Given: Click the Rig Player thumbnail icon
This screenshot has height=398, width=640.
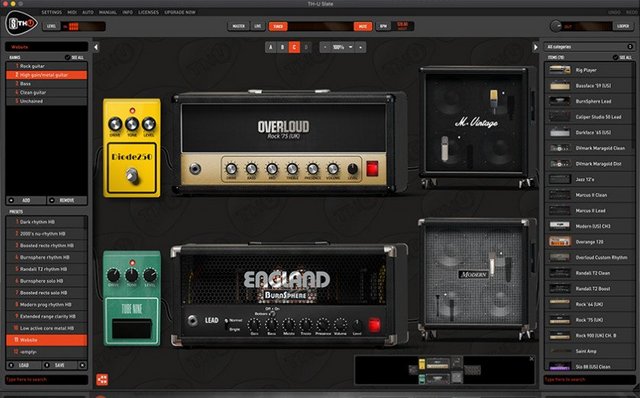Looking at the screenshot, I should 560,70.
